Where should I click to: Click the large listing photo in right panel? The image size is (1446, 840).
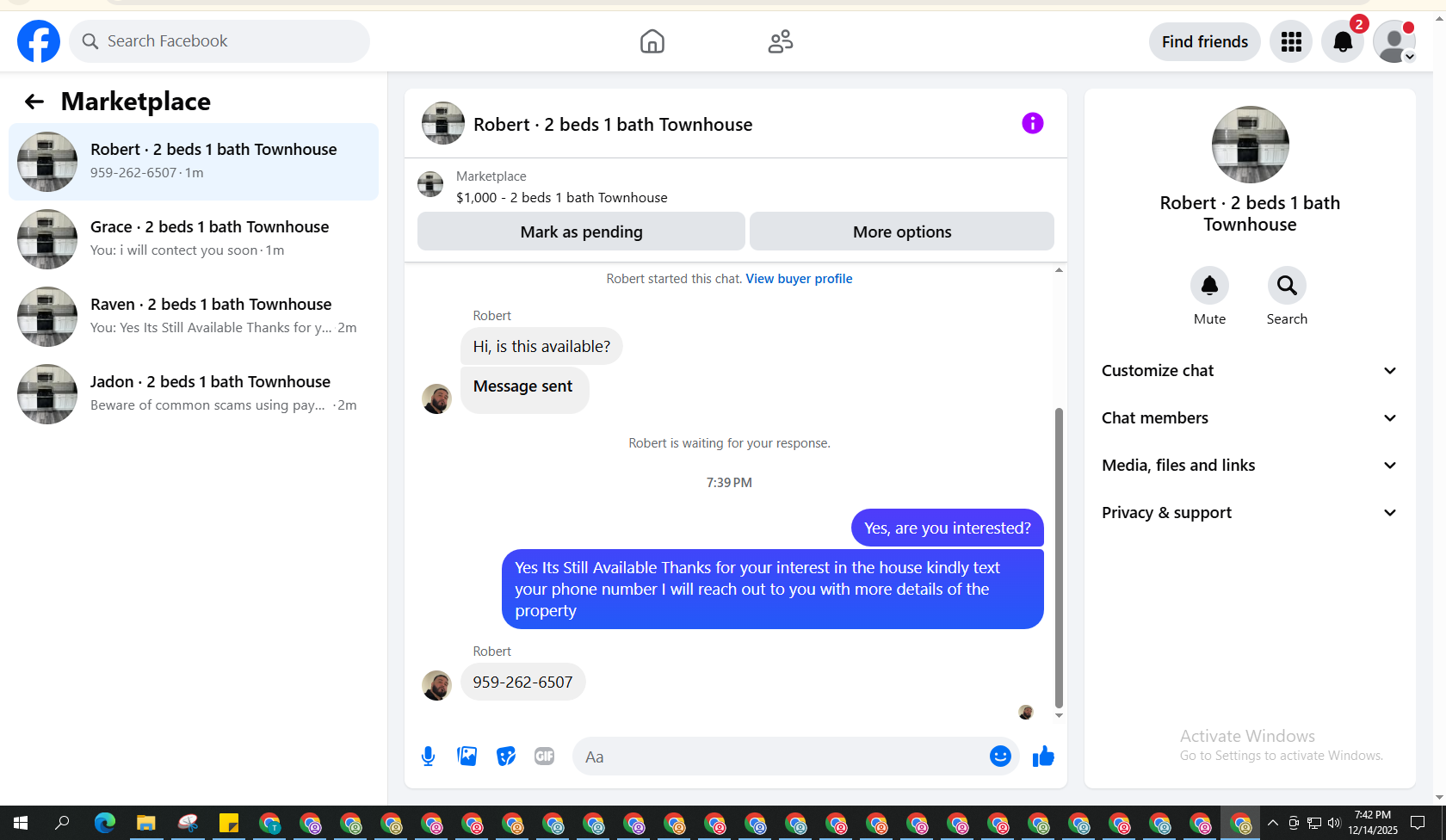(x=1251, y=145)
